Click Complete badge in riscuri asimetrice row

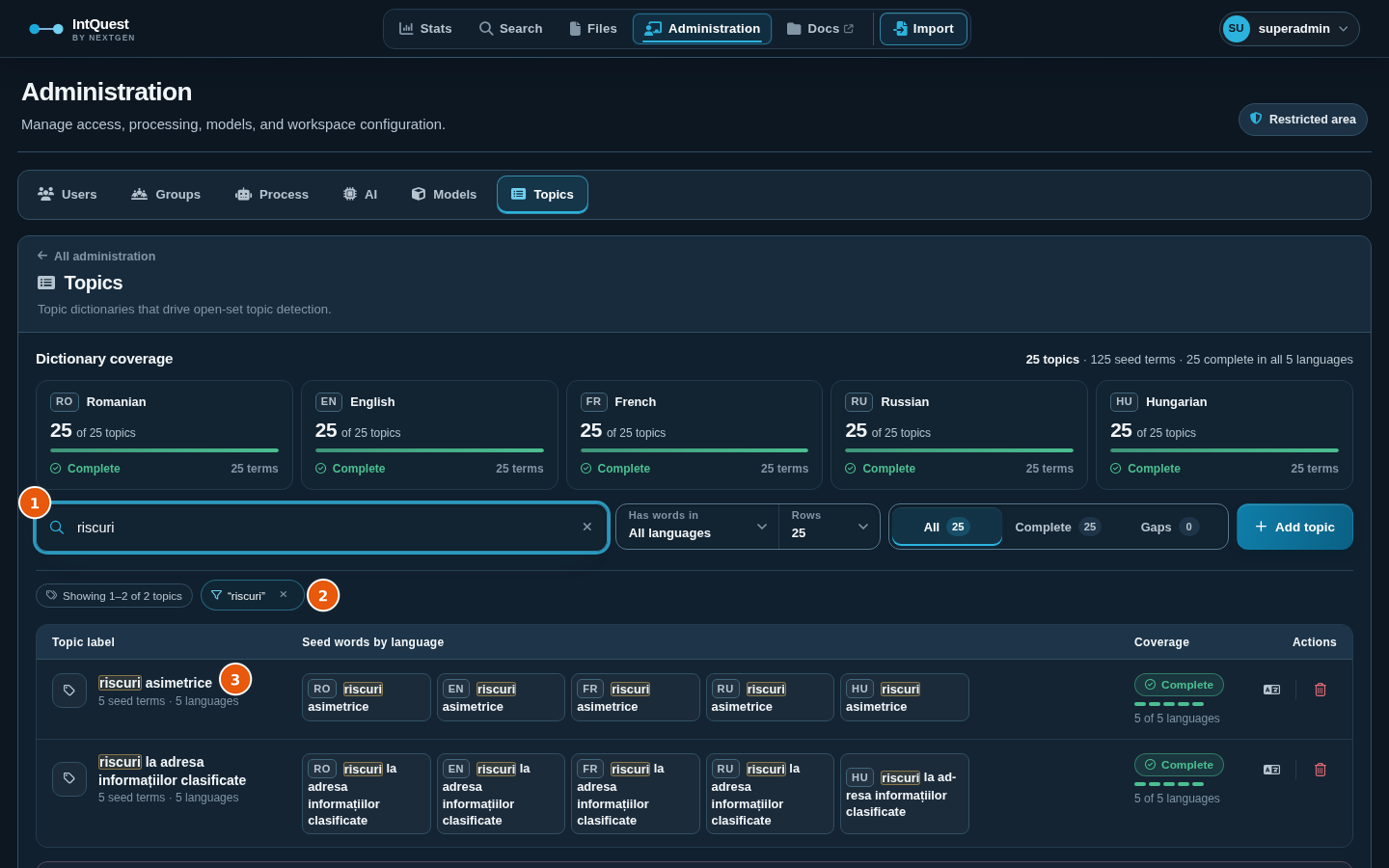tap(1179, 685)
